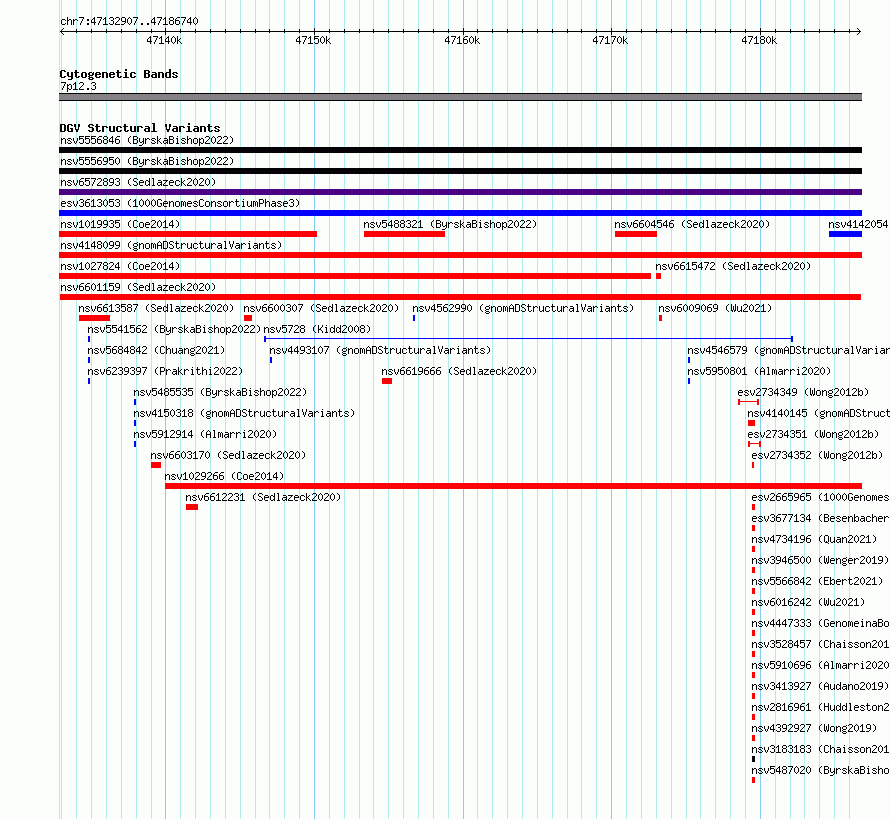Click the blue nsv5728 span line
Screen dimensions: 890x819
[x=528, y=339]
